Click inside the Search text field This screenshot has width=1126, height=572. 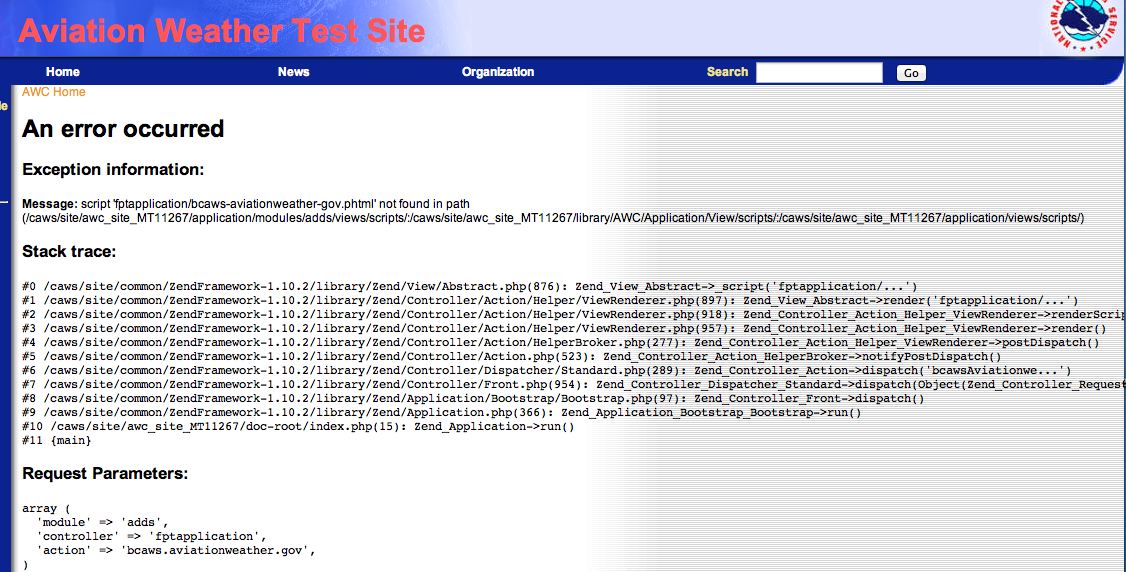(x=819, y=72)
